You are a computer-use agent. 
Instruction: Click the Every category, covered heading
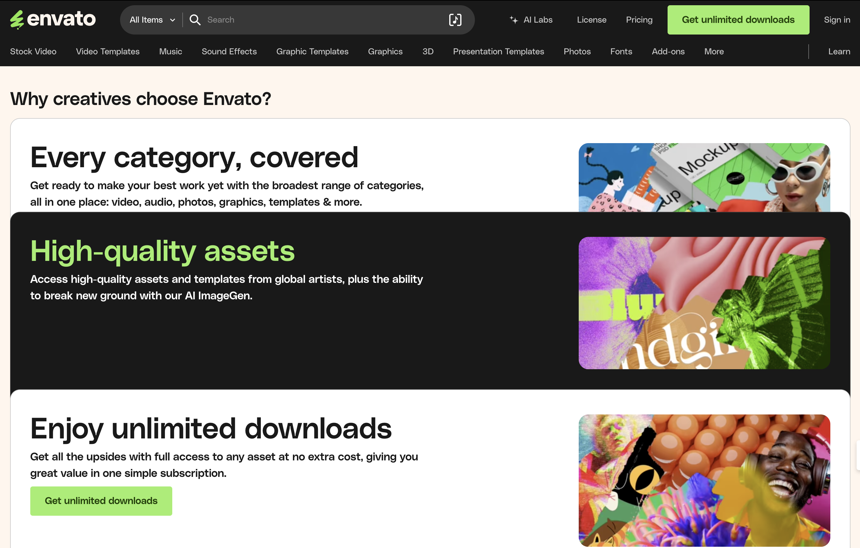pos(194,157)
